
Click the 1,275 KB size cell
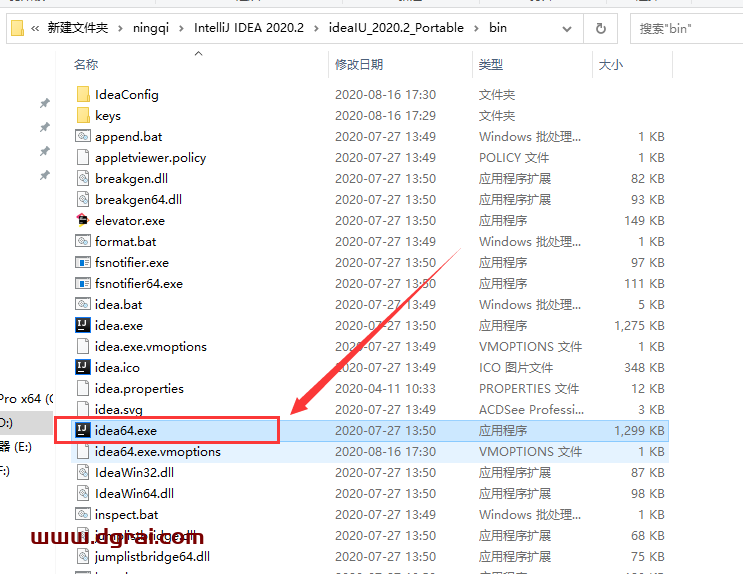click(639, 326)
